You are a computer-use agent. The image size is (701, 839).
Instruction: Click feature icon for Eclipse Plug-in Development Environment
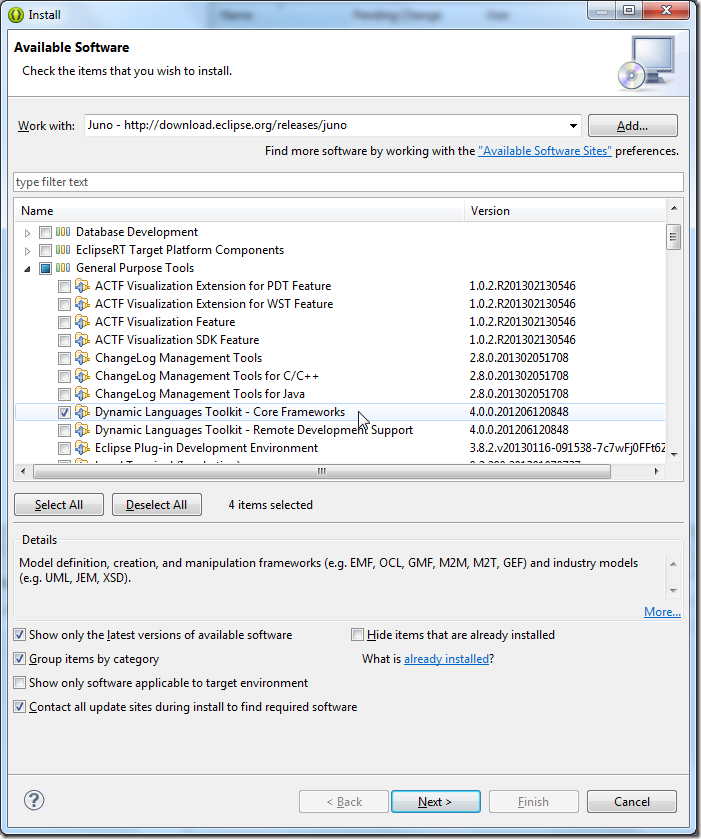82,448
